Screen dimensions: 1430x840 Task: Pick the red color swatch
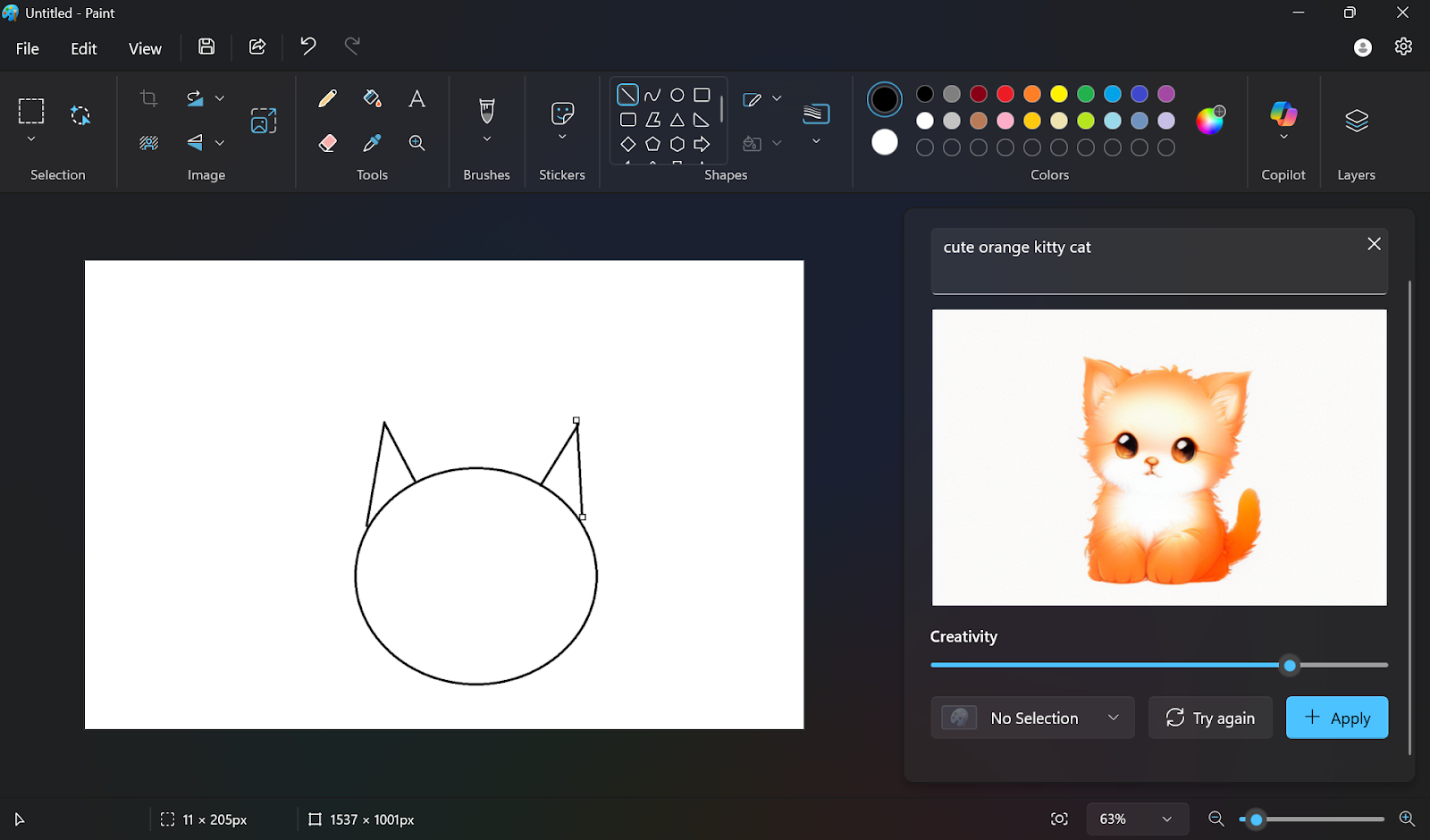(1005, 94)
